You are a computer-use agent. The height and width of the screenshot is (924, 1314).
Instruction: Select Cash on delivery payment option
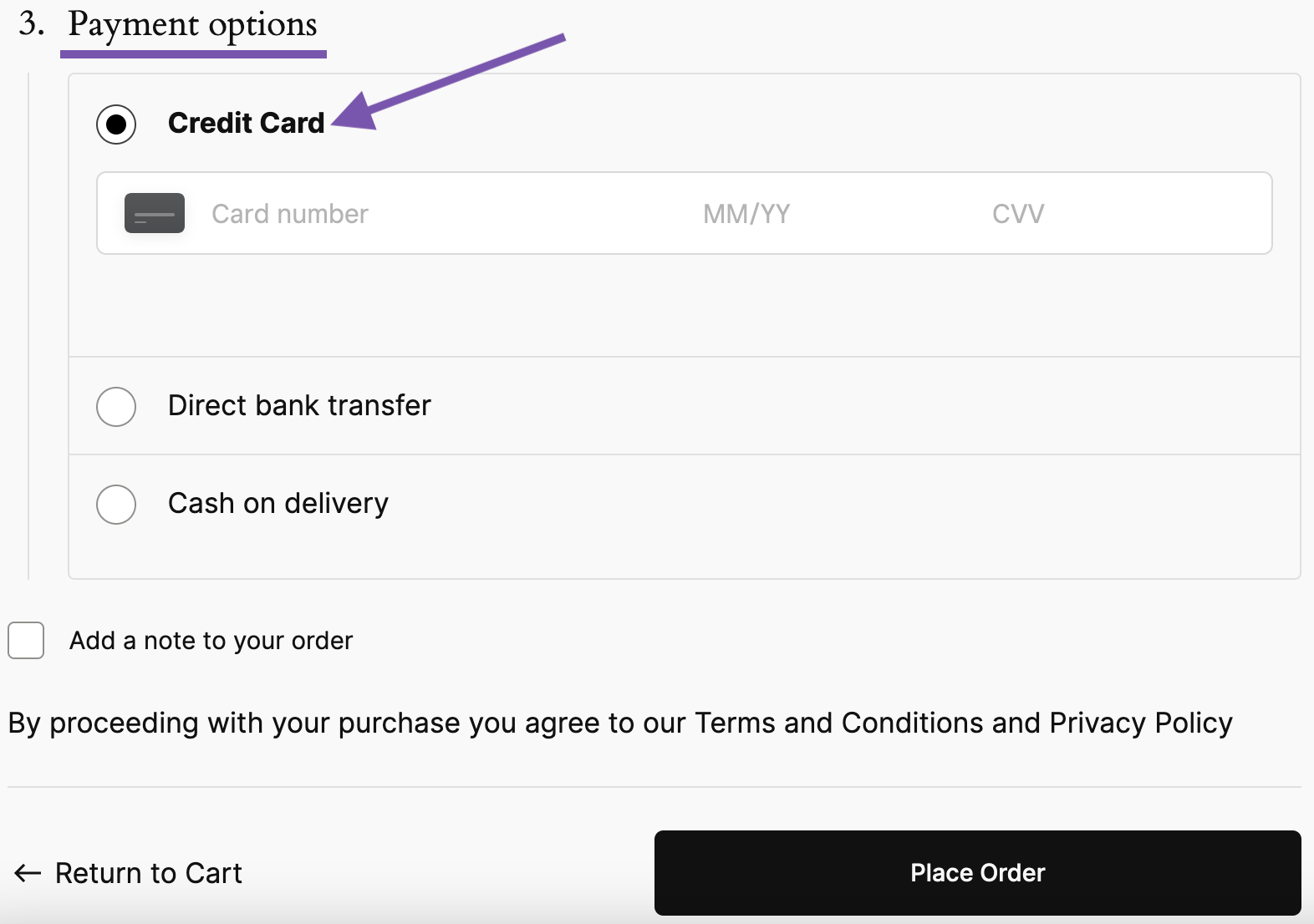(116, 504)
